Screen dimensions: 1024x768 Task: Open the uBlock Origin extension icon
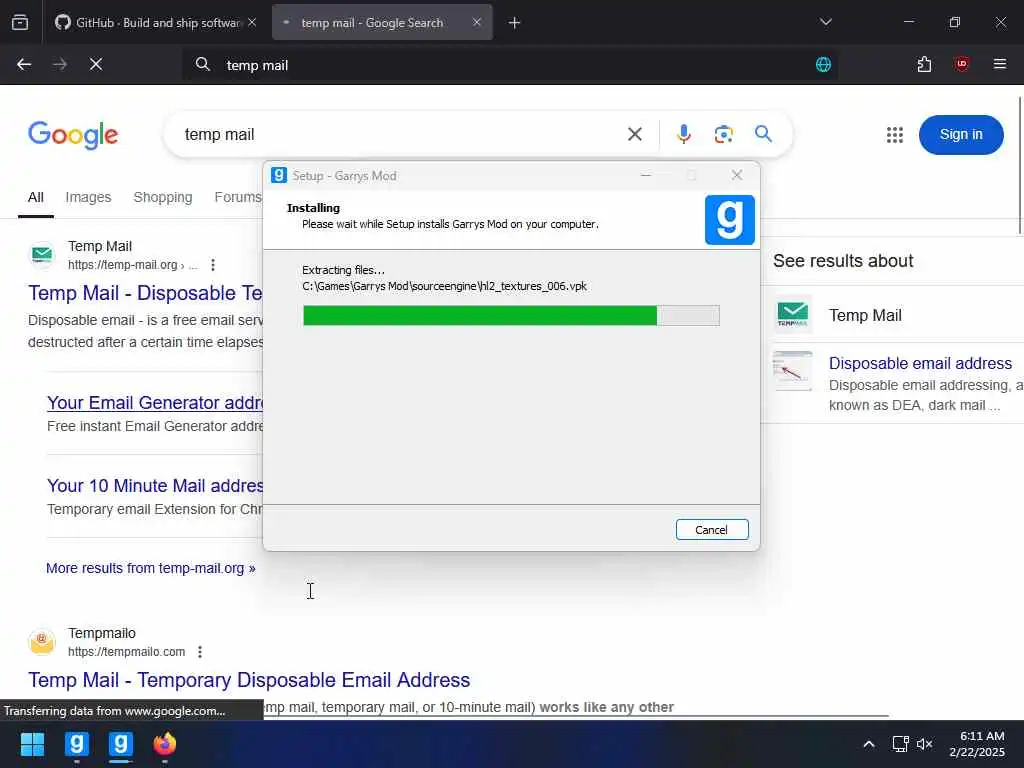pos(961,64)
